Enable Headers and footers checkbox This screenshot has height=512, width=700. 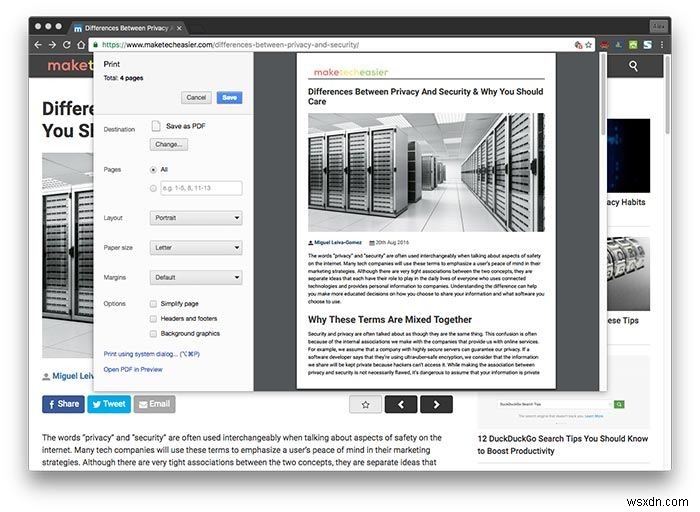point(153,319)
